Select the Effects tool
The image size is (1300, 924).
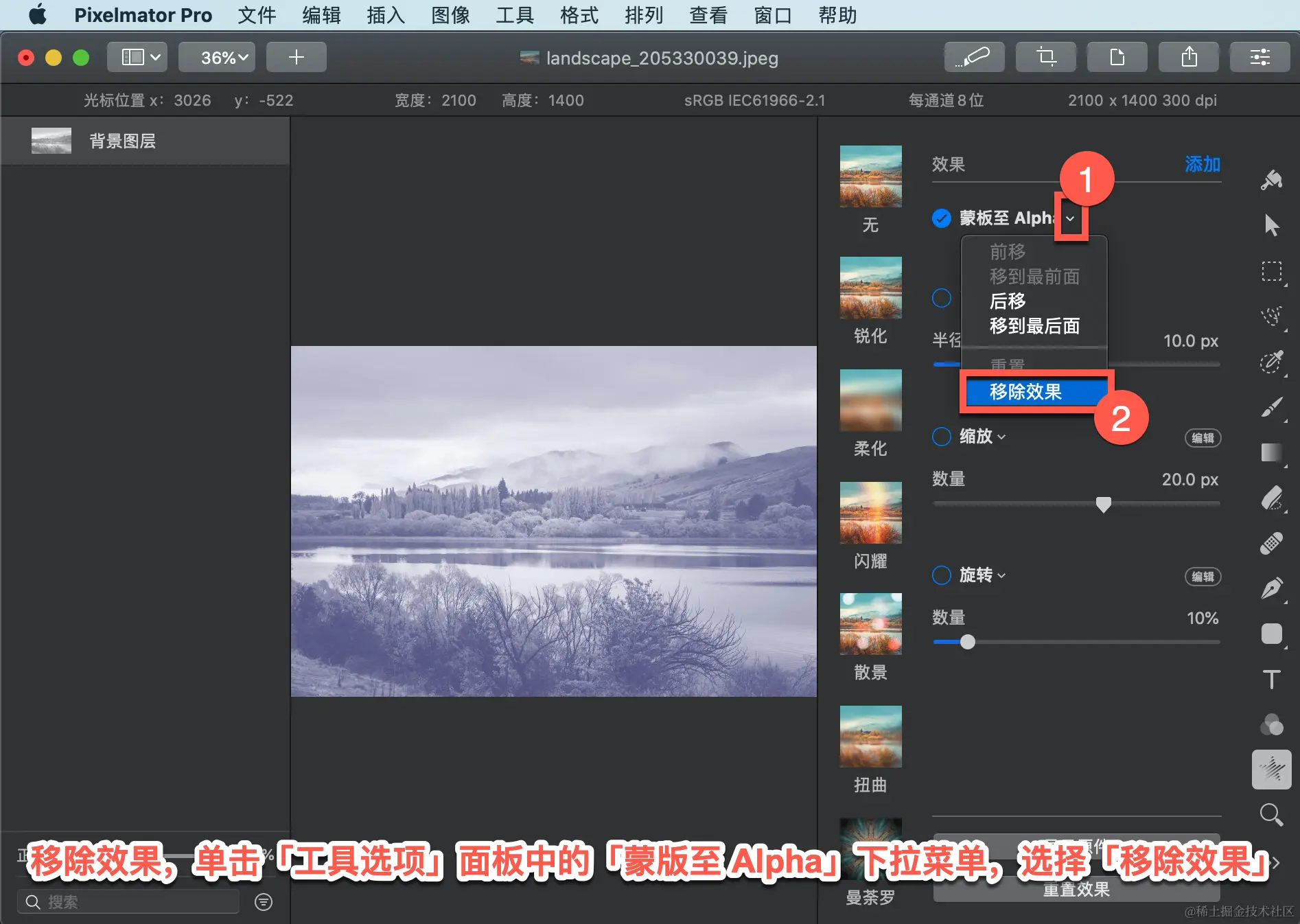pyautogui.click(x=1272, y=770)
